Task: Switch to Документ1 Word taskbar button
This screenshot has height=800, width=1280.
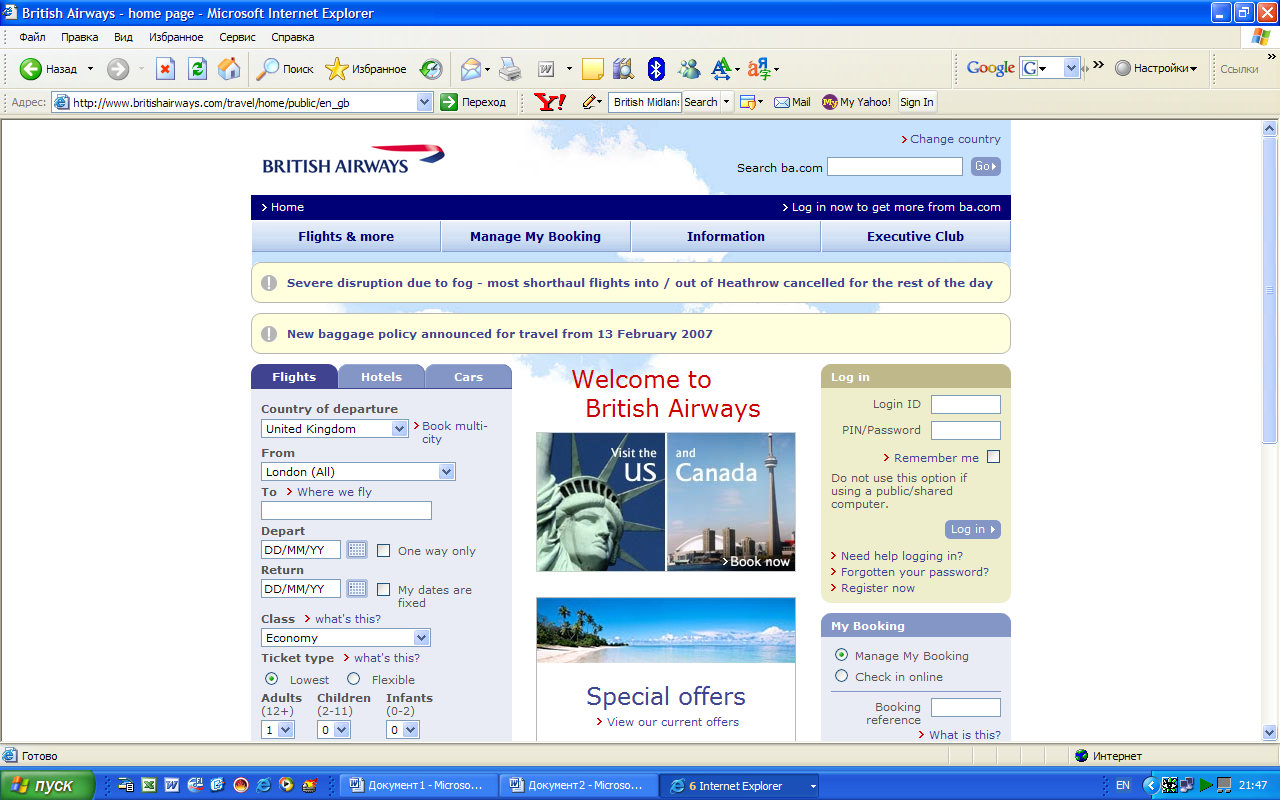Action: (x=417, y=785)
